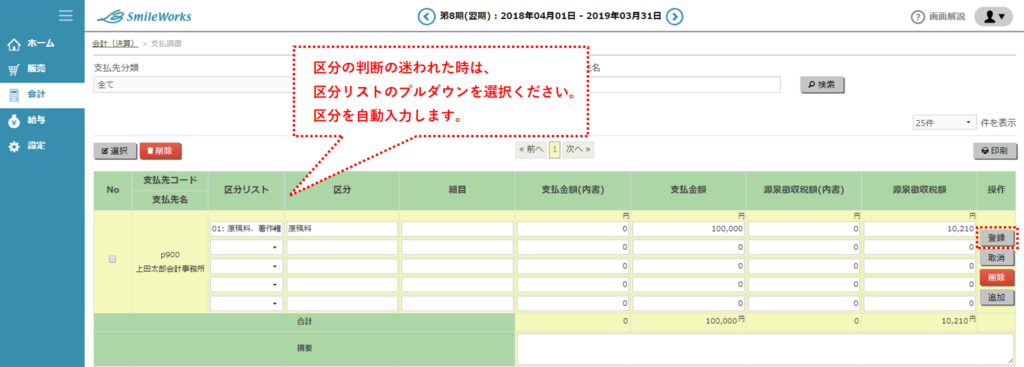Go to previous fiscal period arrow

pyautogui.click(x=426, y=16)
